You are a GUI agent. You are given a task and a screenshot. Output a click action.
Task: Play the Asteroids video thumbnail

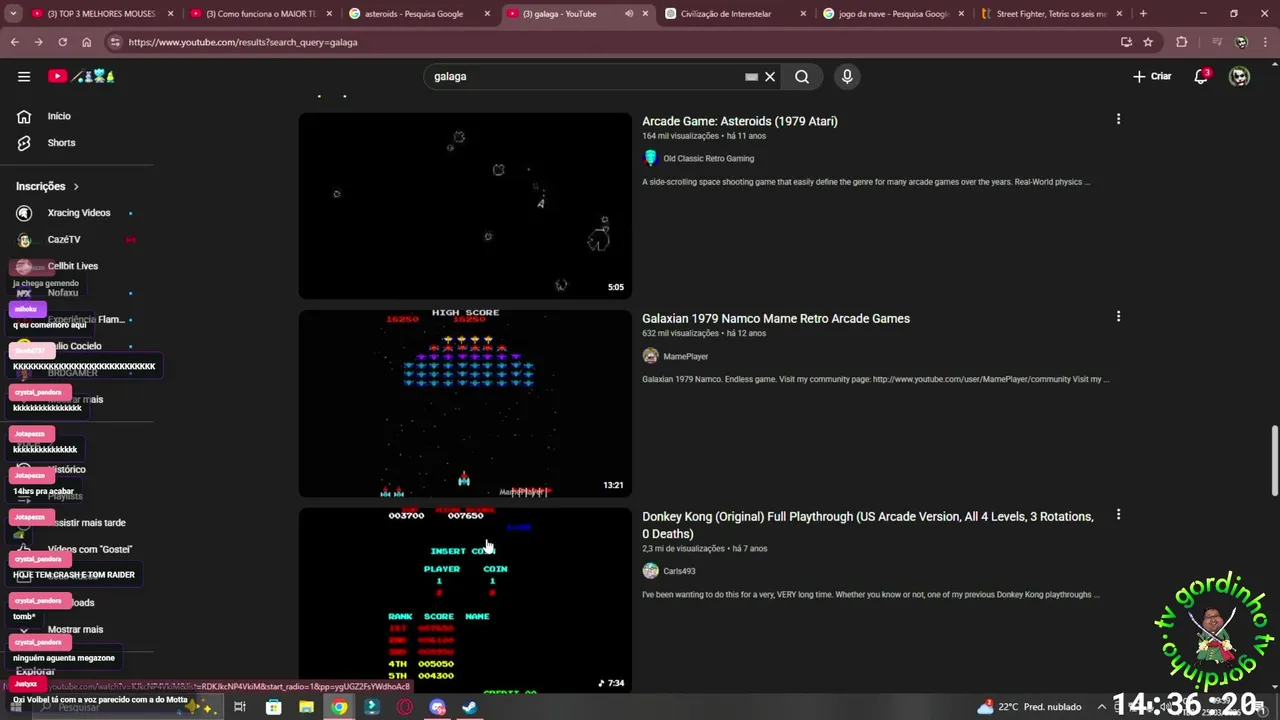click(465, 205)
